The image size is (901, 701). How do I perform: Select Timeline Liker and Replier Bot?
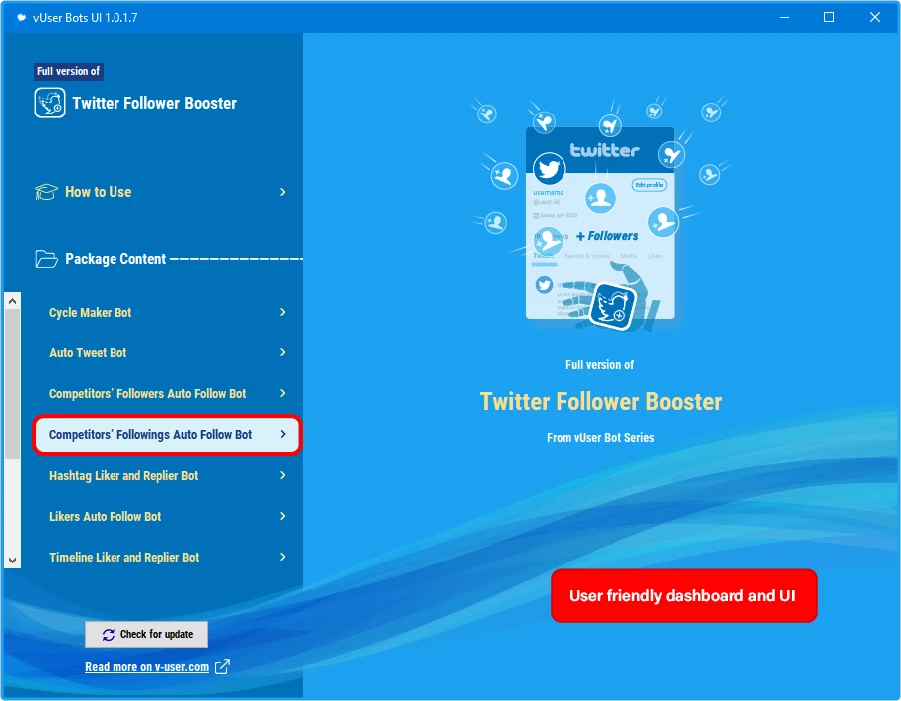click(167, 557)
